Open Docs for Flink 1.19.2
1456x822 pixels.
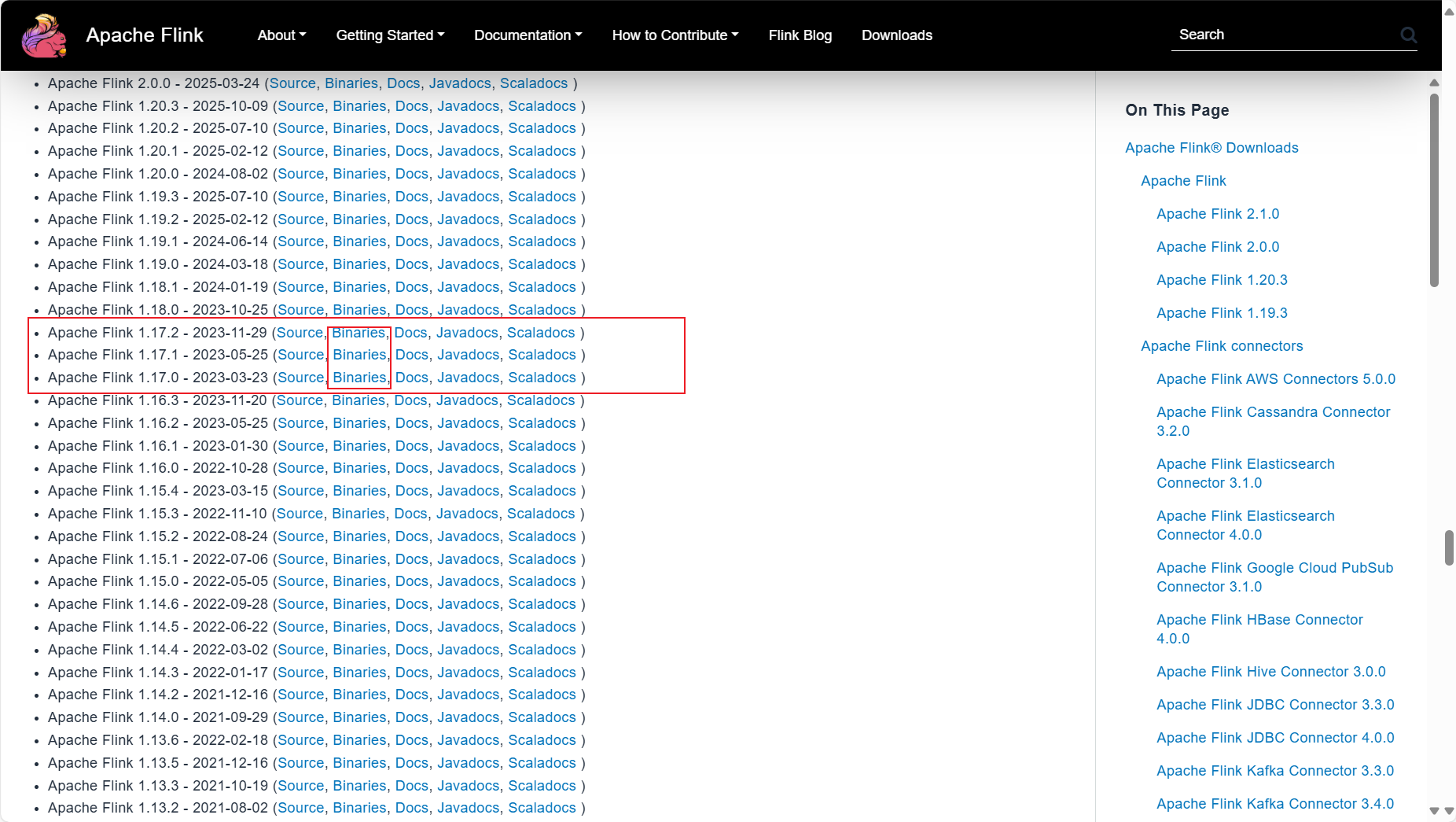click(x=412, y=219)
